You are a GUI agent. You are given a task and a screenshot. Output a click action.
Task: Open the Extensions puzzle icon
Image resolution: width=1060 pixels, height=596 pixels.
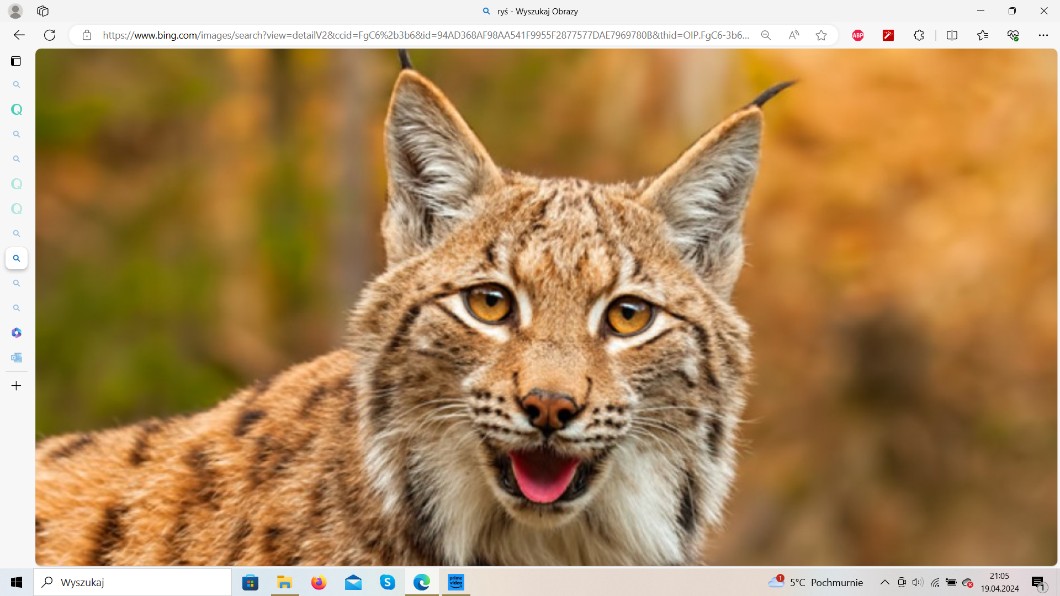(919, 35)
